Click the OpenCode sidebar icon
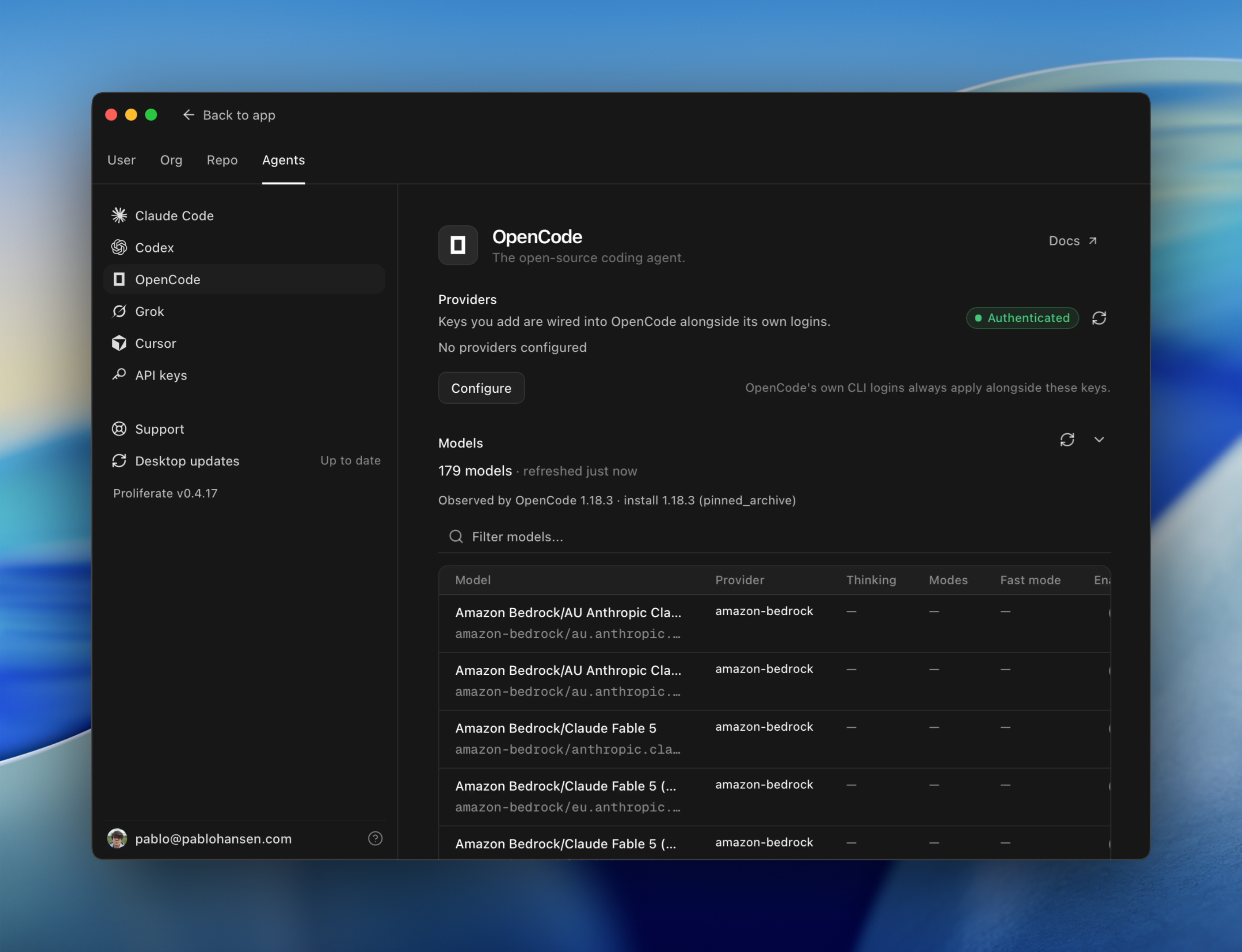Screen dimensions: 1242x952 coord(119,279)
